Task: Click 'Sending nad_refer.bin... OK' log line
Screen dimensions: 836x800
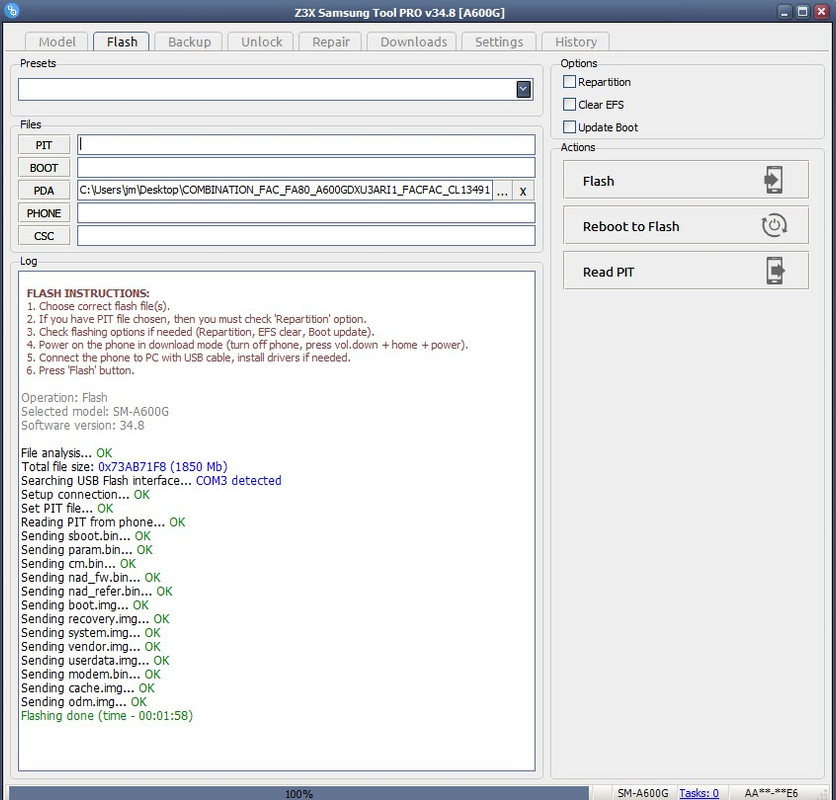Action: tap(97, 591)
